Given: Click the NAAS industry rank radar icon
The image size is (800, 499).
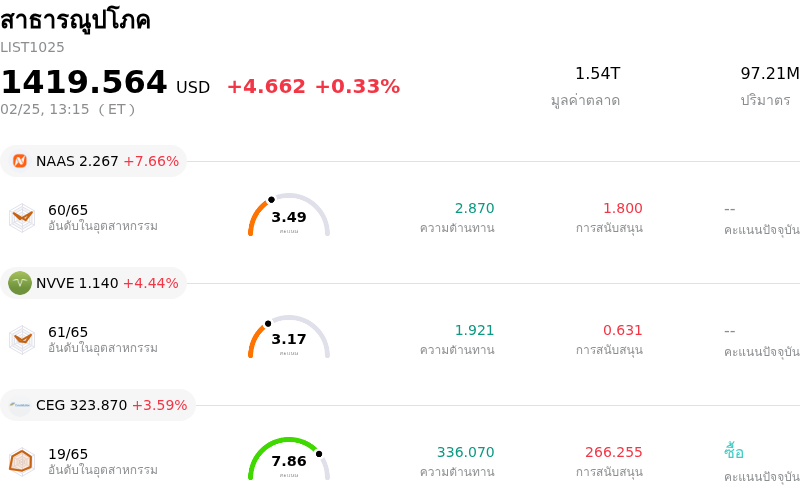Looking at the screenshot, I should [x=22, y=217].
